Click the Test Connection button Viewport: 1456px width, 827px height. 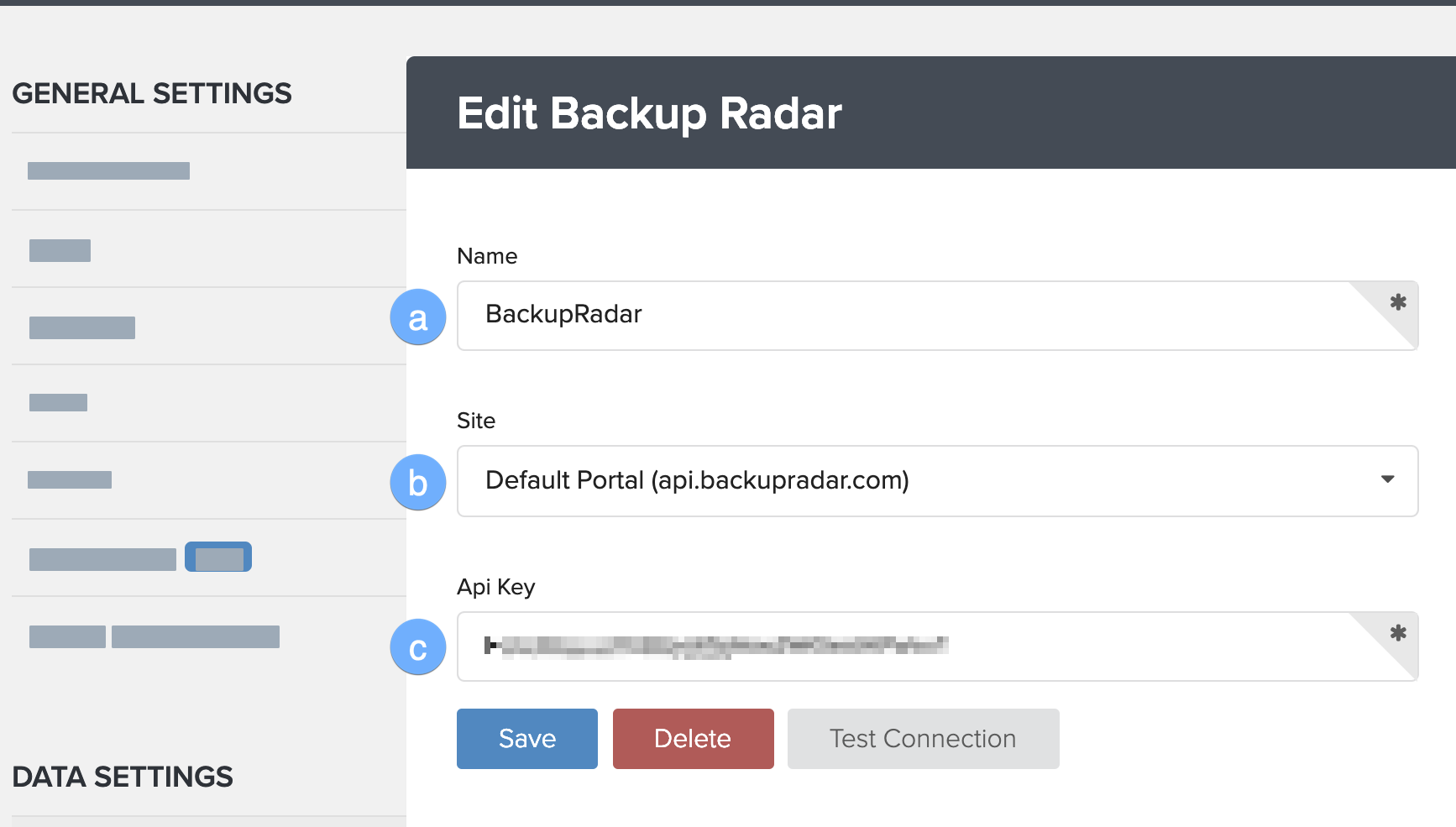click(922, 738)
